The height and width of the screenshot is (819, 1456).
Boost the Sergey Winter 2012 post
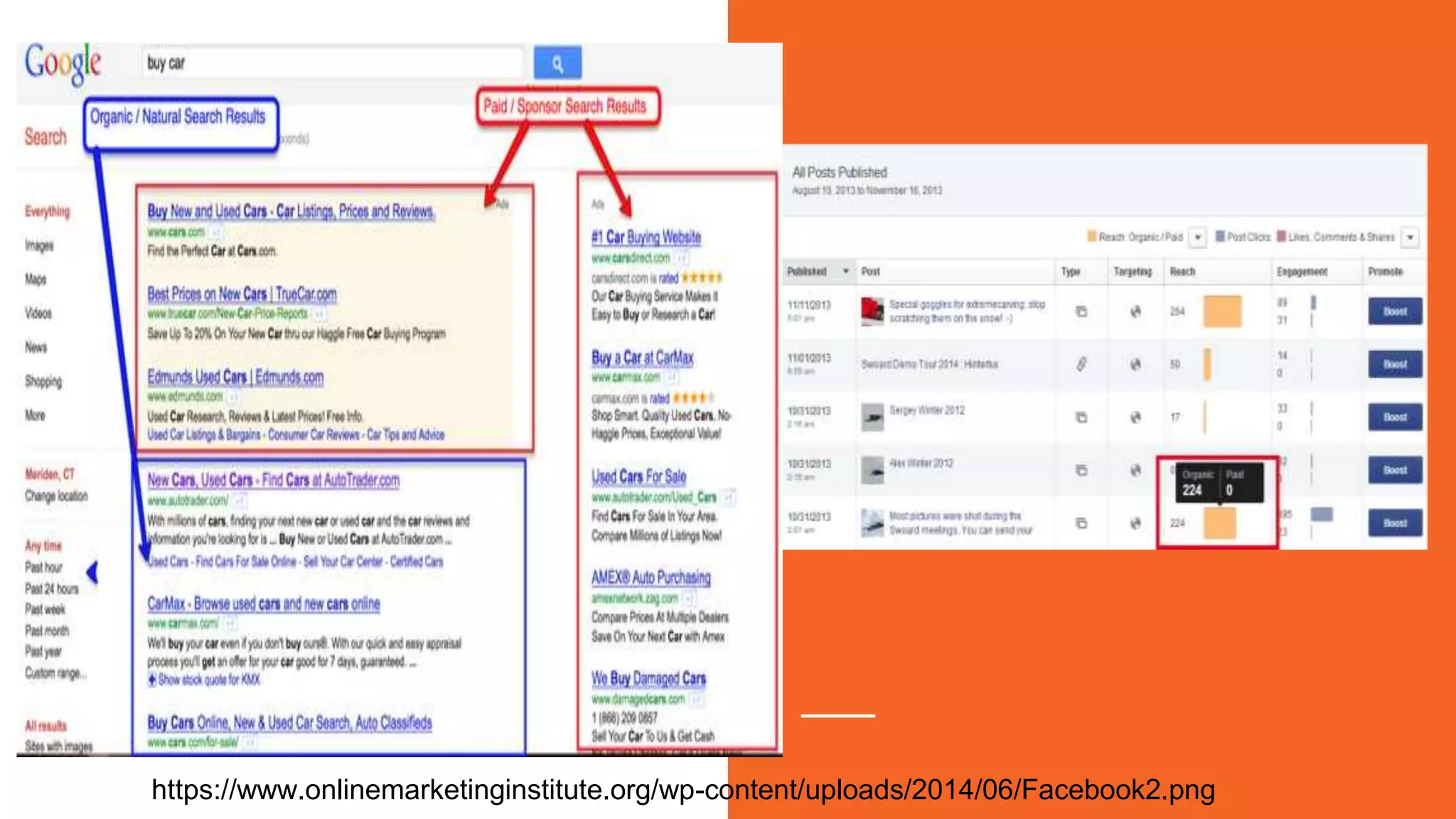[x=1395, y=417]
